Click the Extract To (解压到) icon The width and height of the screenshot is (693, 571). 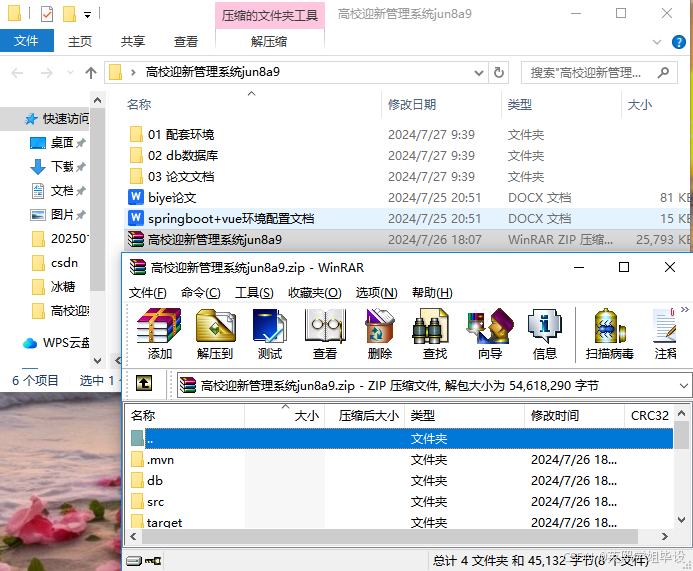(215, 334)
